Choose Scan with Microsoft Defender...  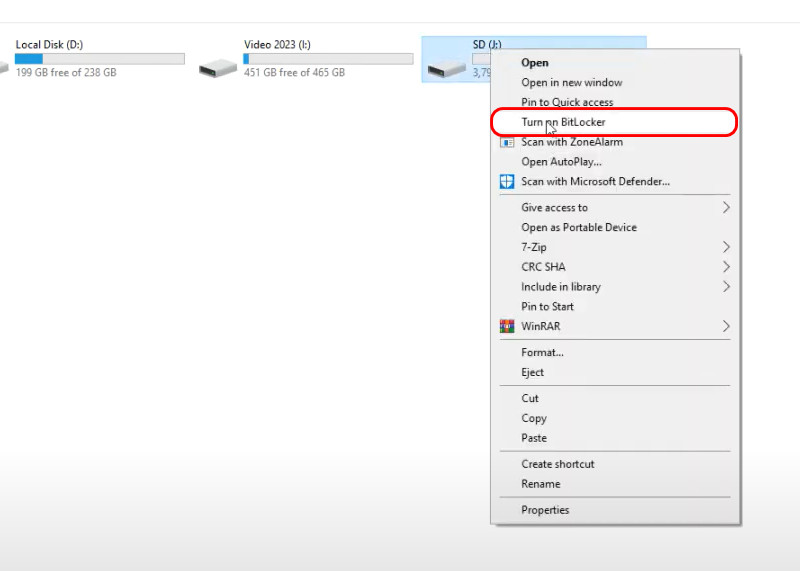coord(615,182)
